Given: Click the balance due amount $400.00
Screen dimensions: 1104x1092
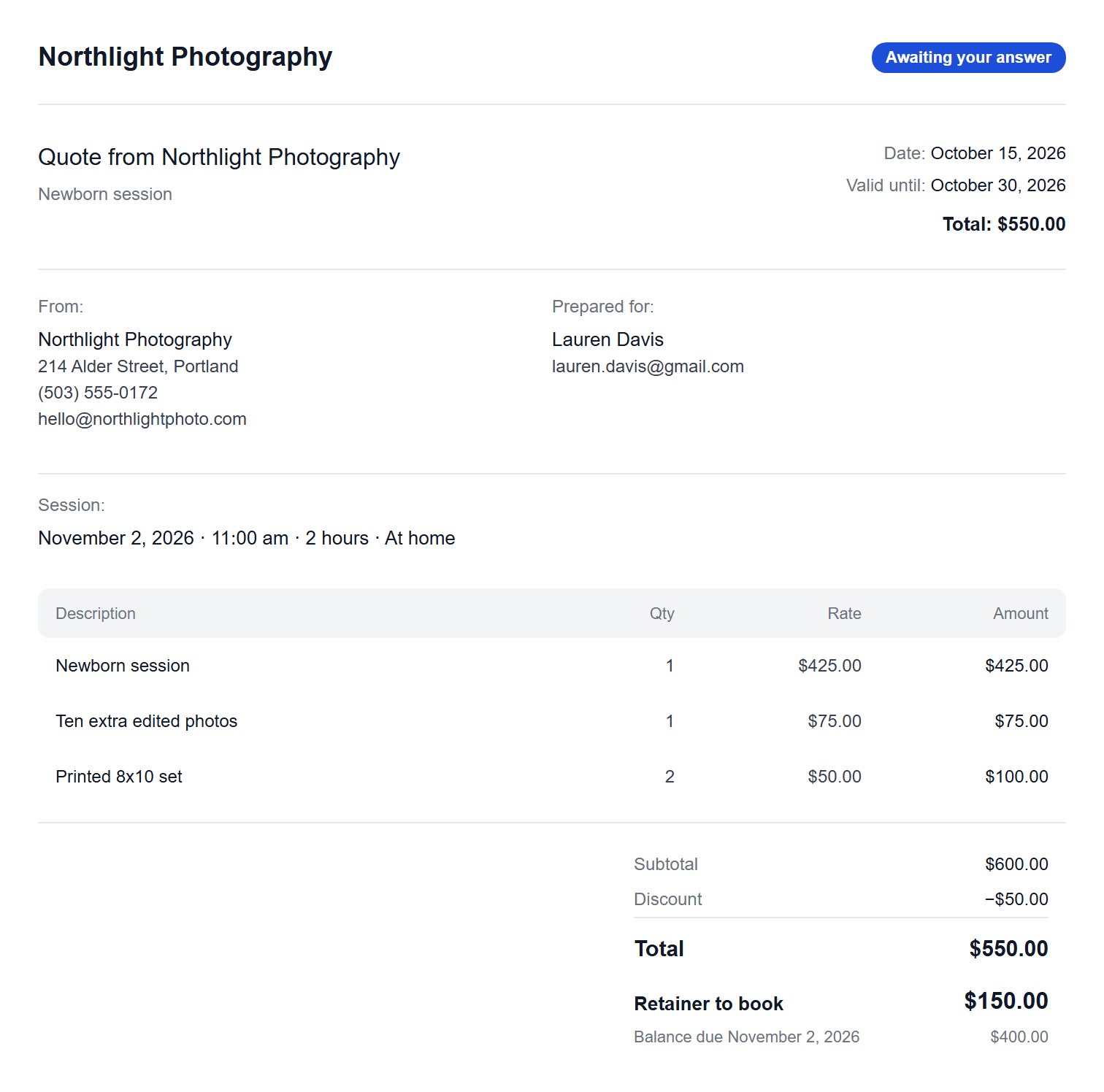Looking at the screenshot, I should tap(1019, 1037).
